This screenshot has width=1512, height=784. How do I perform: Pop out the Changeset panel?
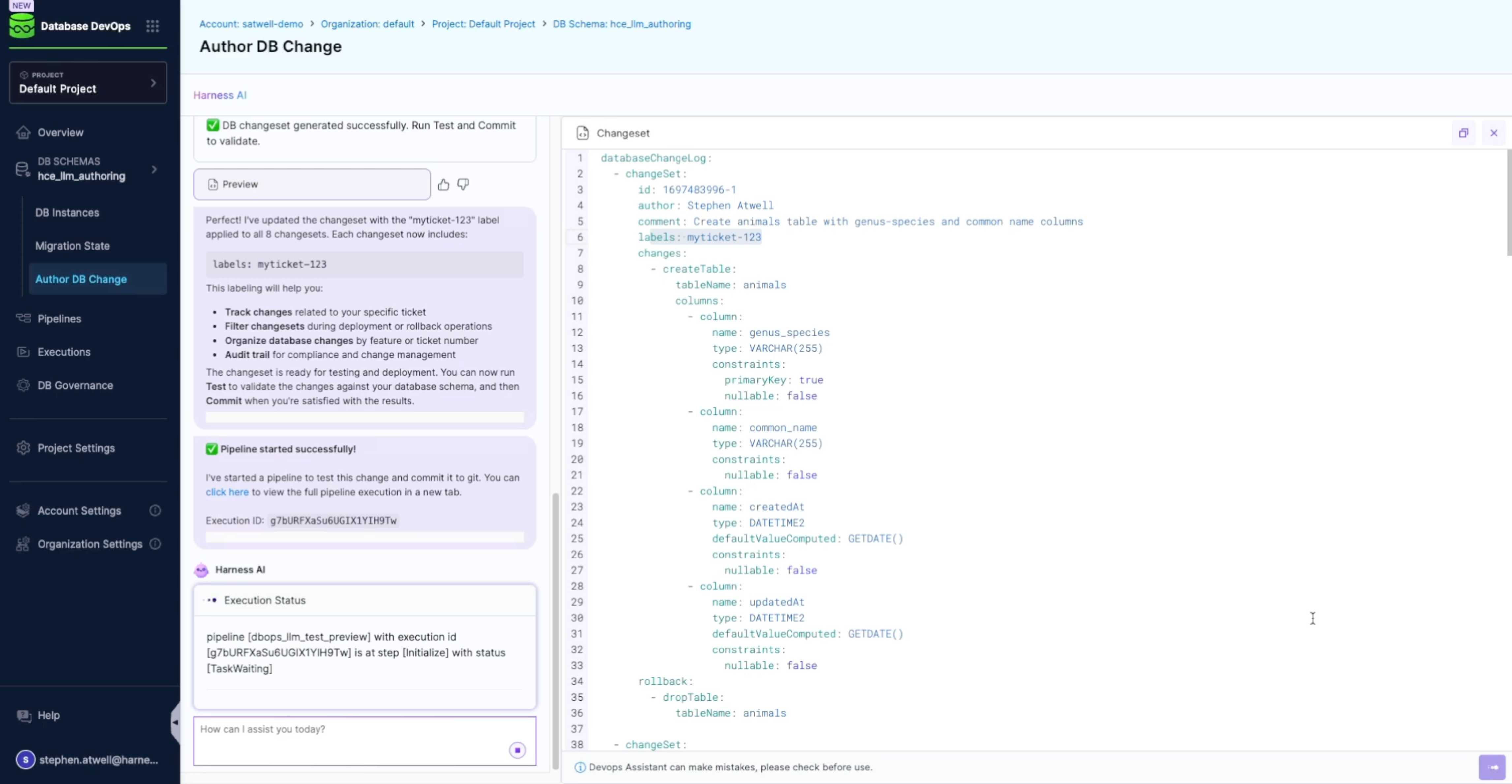(1464, 133)
